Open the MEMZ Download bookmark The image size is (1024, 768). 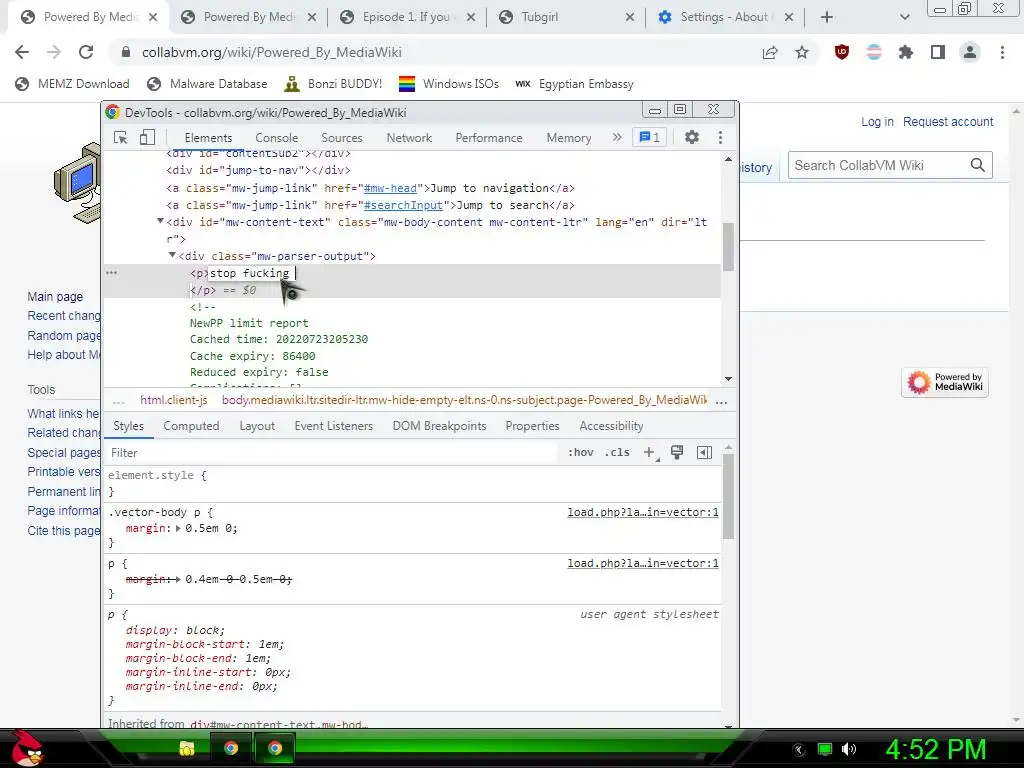(x=72, y=84)
